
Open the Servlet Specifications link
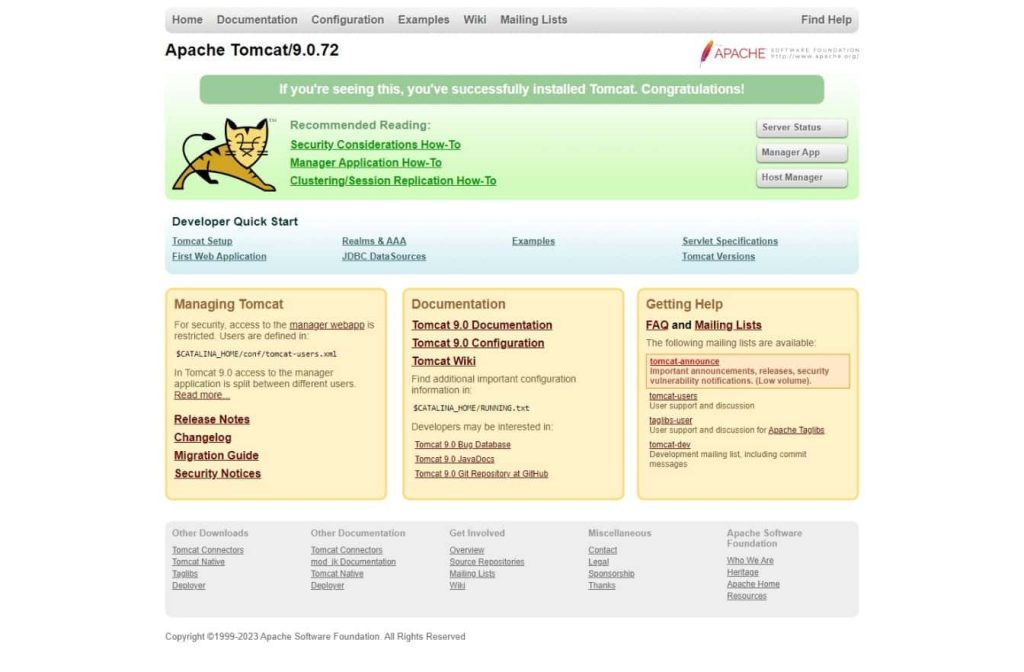click(730, 241)
